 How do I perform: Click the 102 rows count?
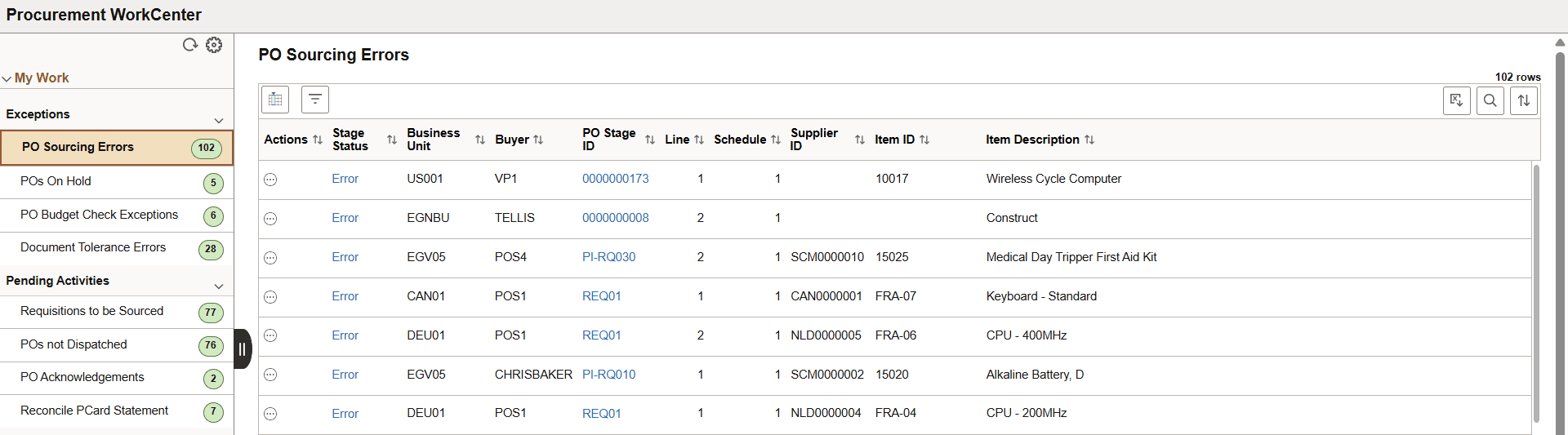coord(1517,77)
